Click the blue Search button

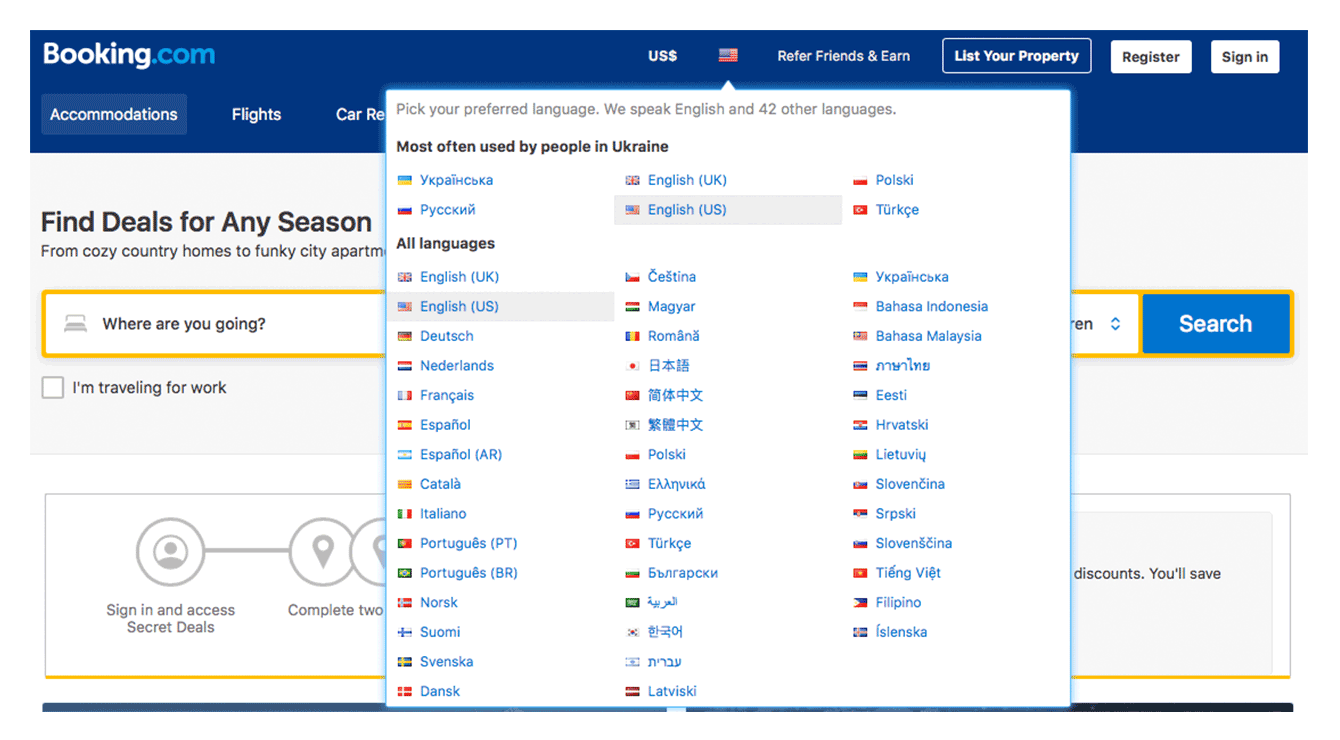click(x=1215, y=324)
